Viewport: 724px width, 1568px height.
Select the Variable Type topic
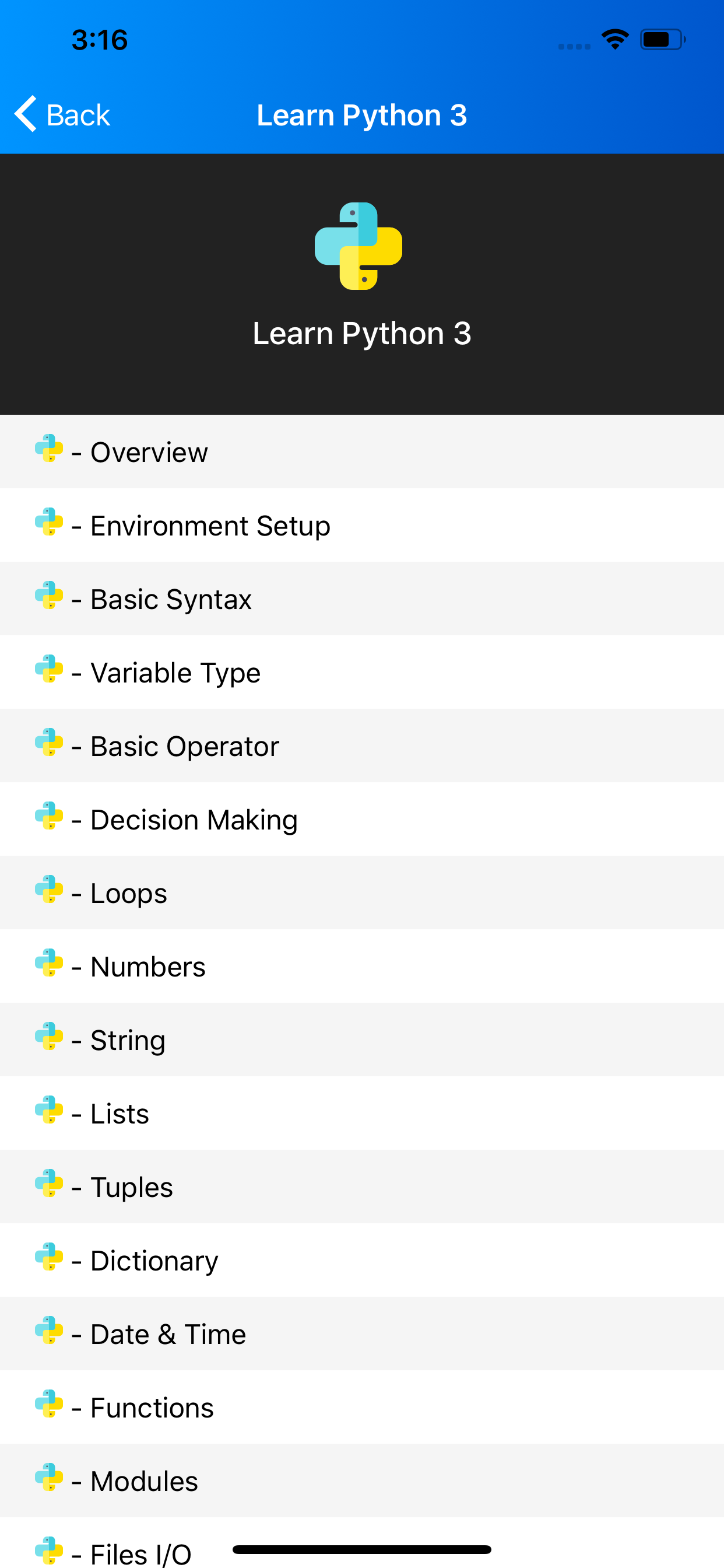point(175,672)
